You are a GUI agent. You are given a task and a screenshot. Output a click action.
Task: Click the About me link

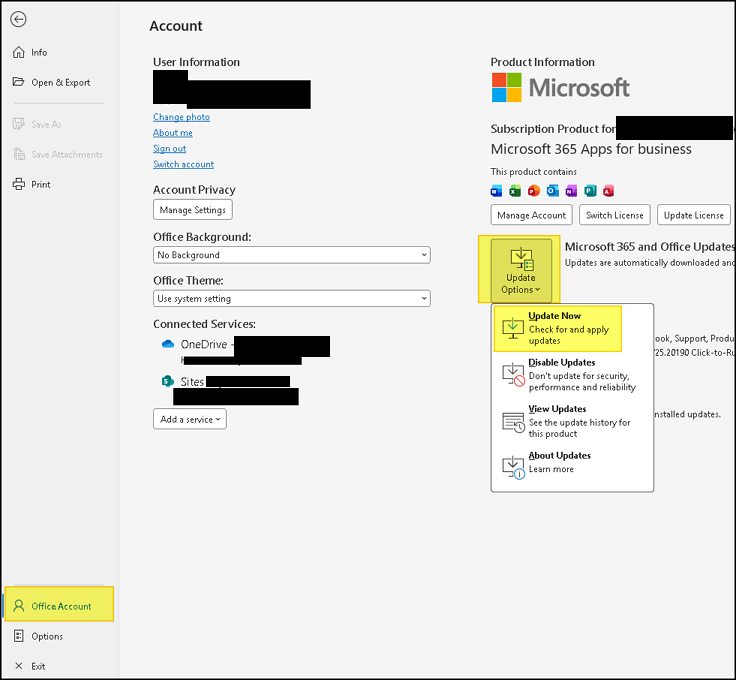(173, 133)
